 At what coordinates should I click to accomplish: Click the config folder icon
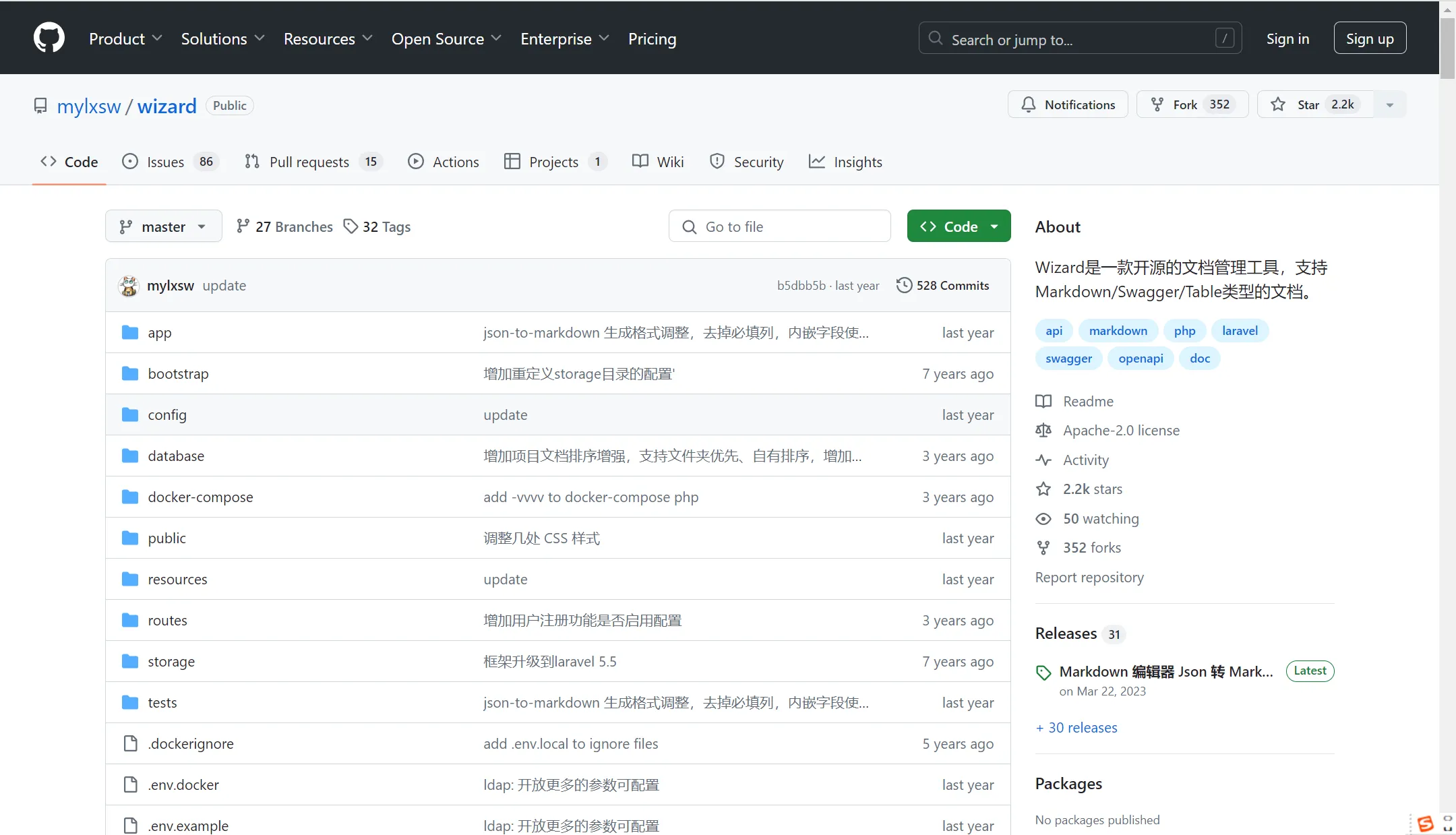pyautogui.click(x=130, y=414)
